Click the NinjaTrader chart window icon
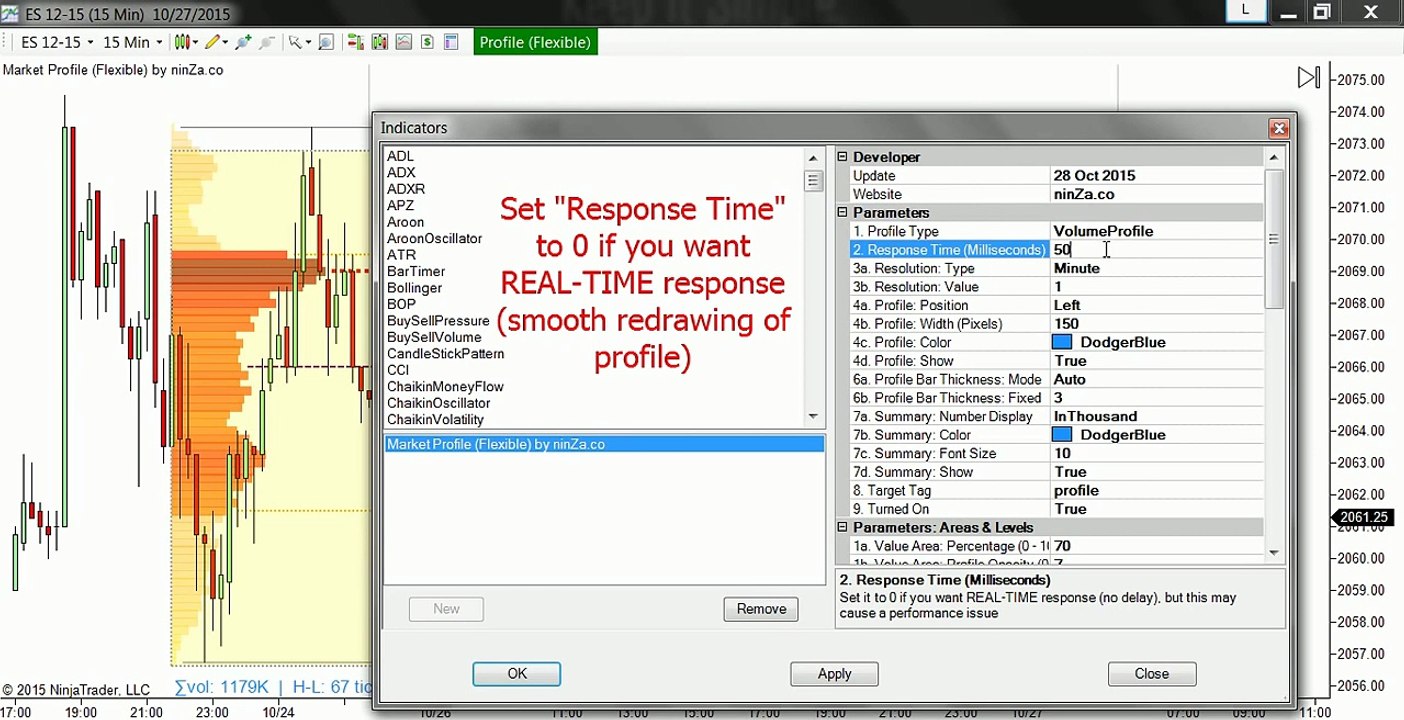The height and width of the screenshot is (720, 1404). 9,14
